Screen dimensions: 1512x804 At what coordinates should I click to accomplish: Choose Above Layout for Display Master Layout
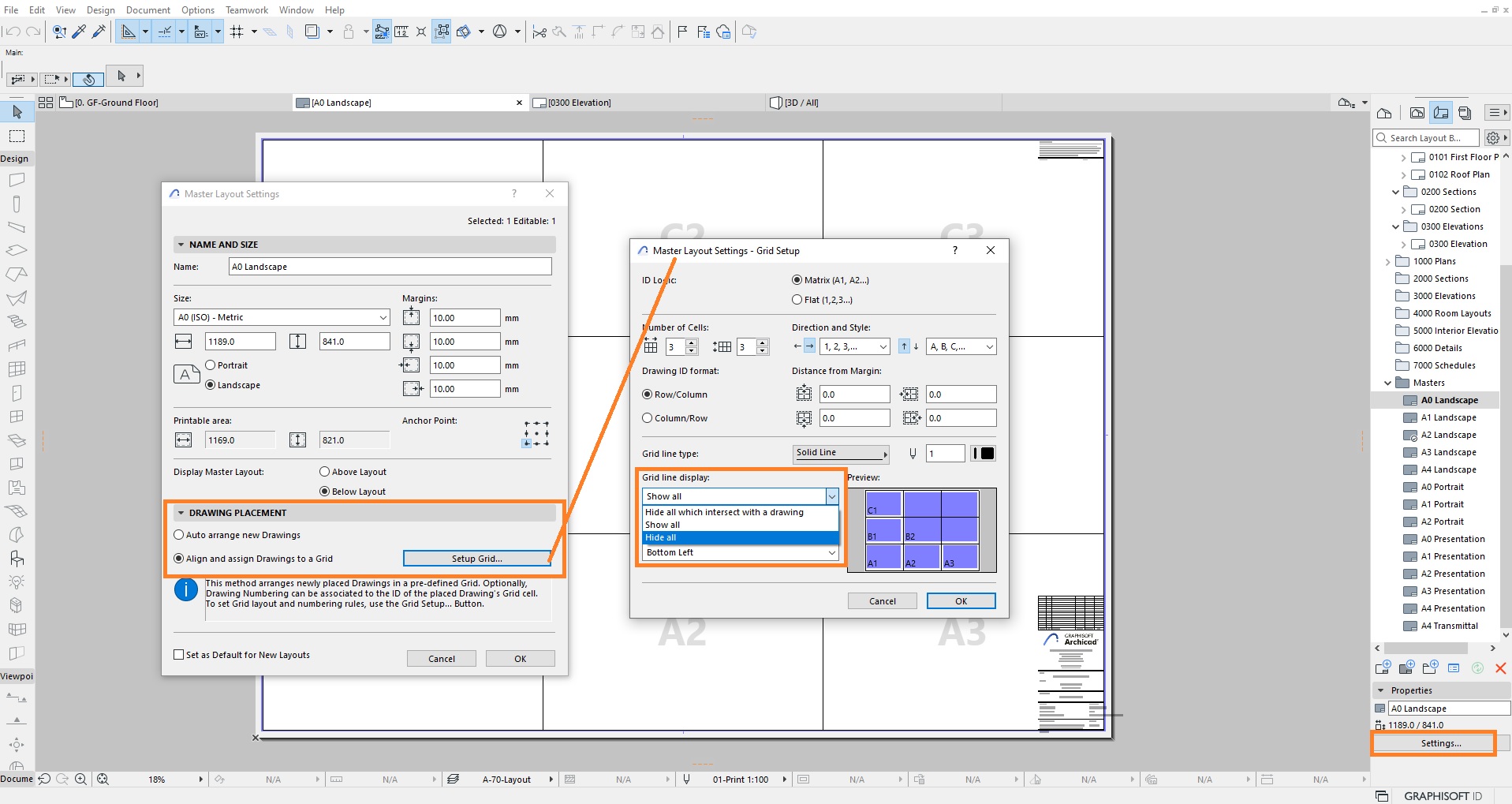324,472
